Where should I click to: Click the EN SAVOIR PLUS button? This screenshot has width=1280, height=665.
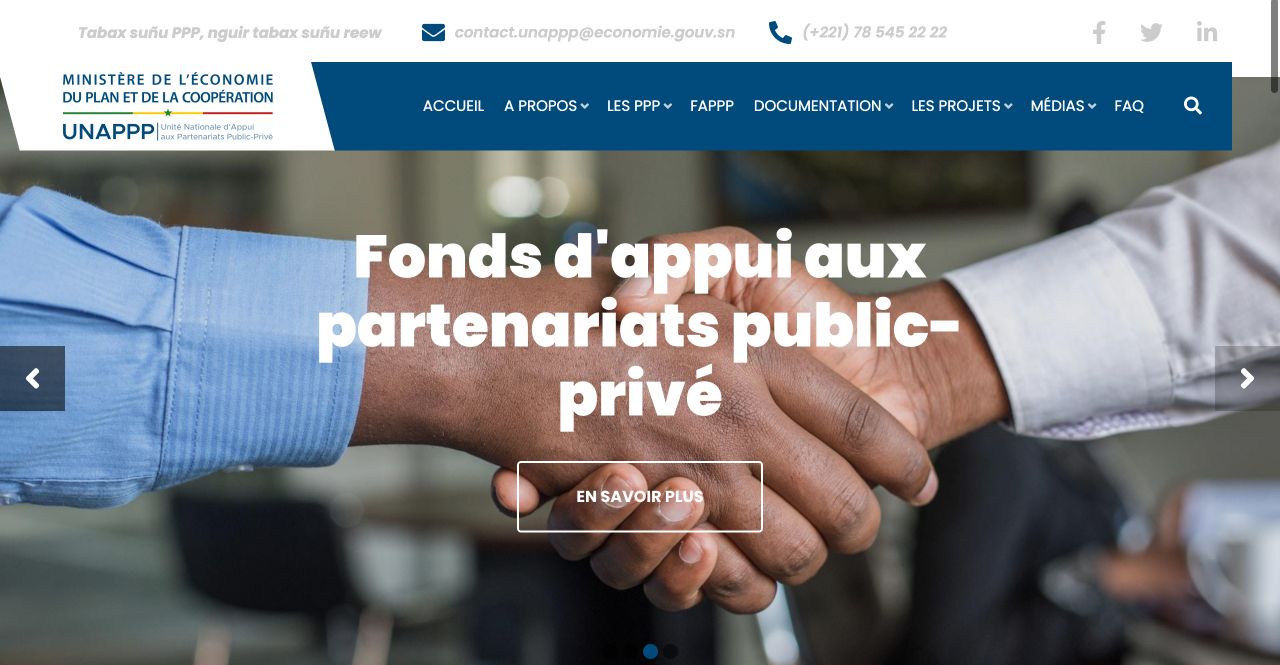640,496
